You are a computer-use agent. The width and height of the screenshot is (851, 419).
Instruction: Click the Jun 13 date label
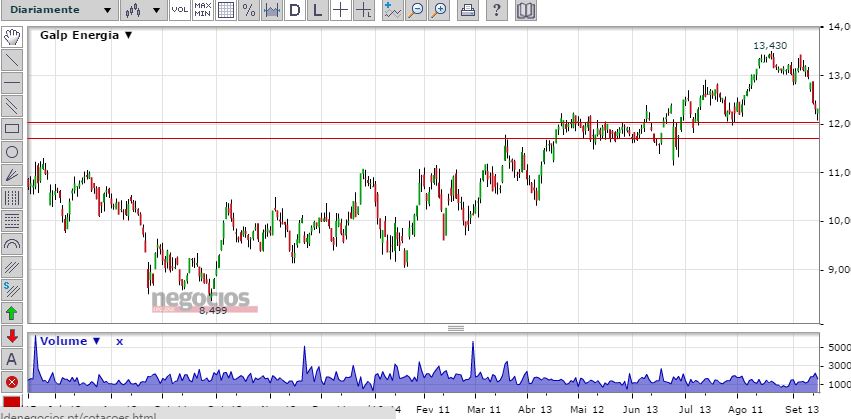point(640,409)
